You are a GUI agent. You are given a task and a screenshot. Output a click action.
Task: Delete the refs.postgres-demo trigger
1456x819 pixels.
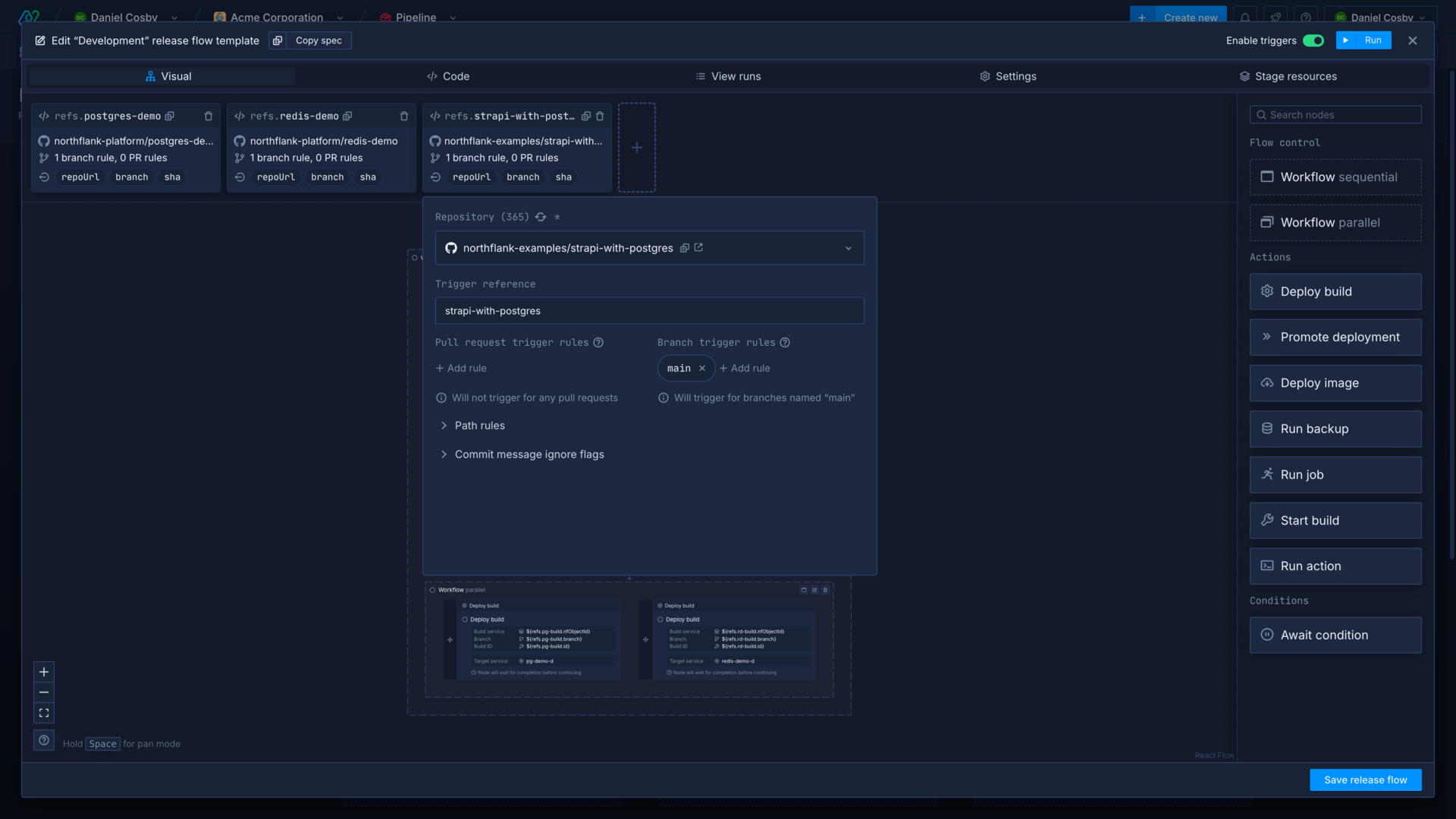tap(209, 116)
